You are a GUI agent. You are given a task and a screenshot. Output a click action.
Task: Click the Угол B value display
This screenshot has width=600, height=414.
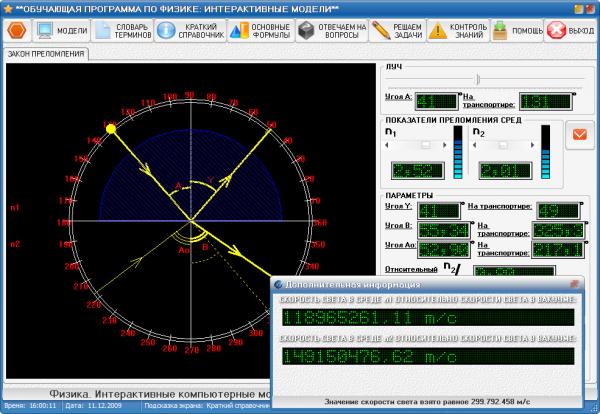coord(443,230)
